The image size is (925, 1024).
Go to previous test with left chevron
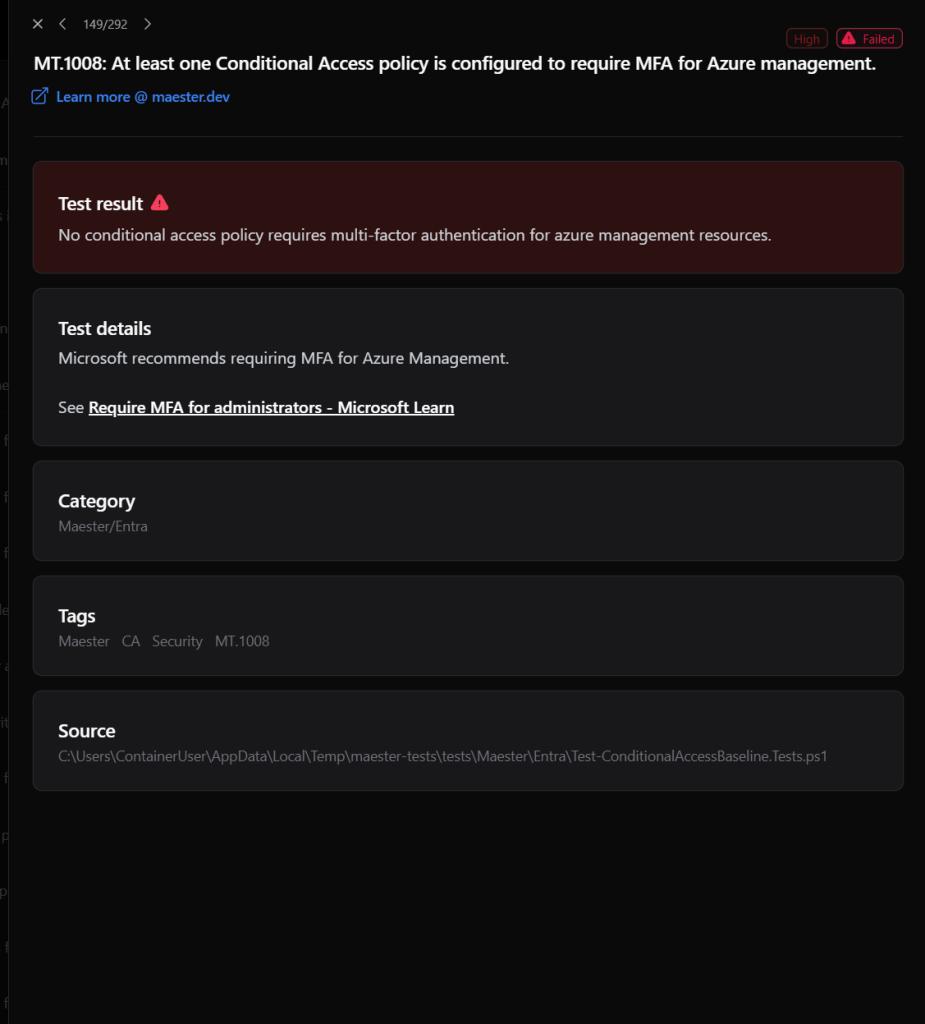coord(63,24)
